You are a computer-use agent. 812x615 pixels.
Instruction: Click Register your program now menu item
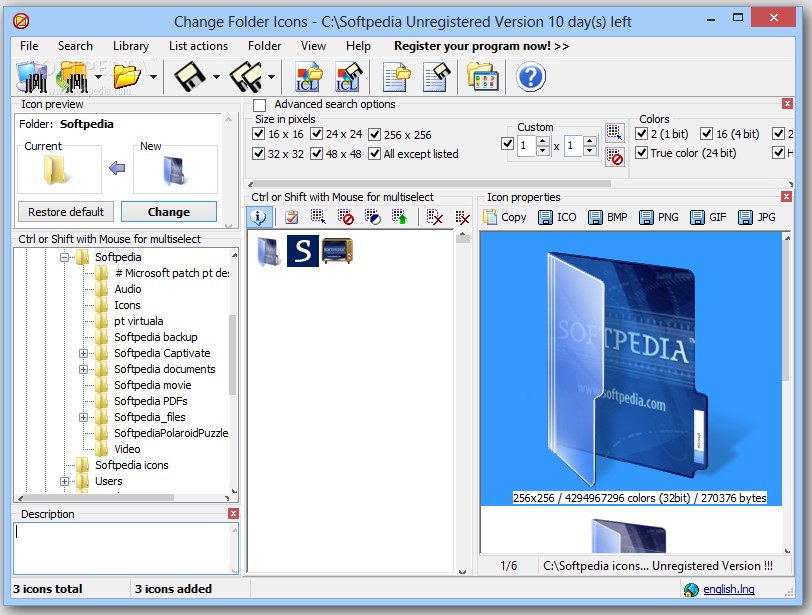(481, 46)
